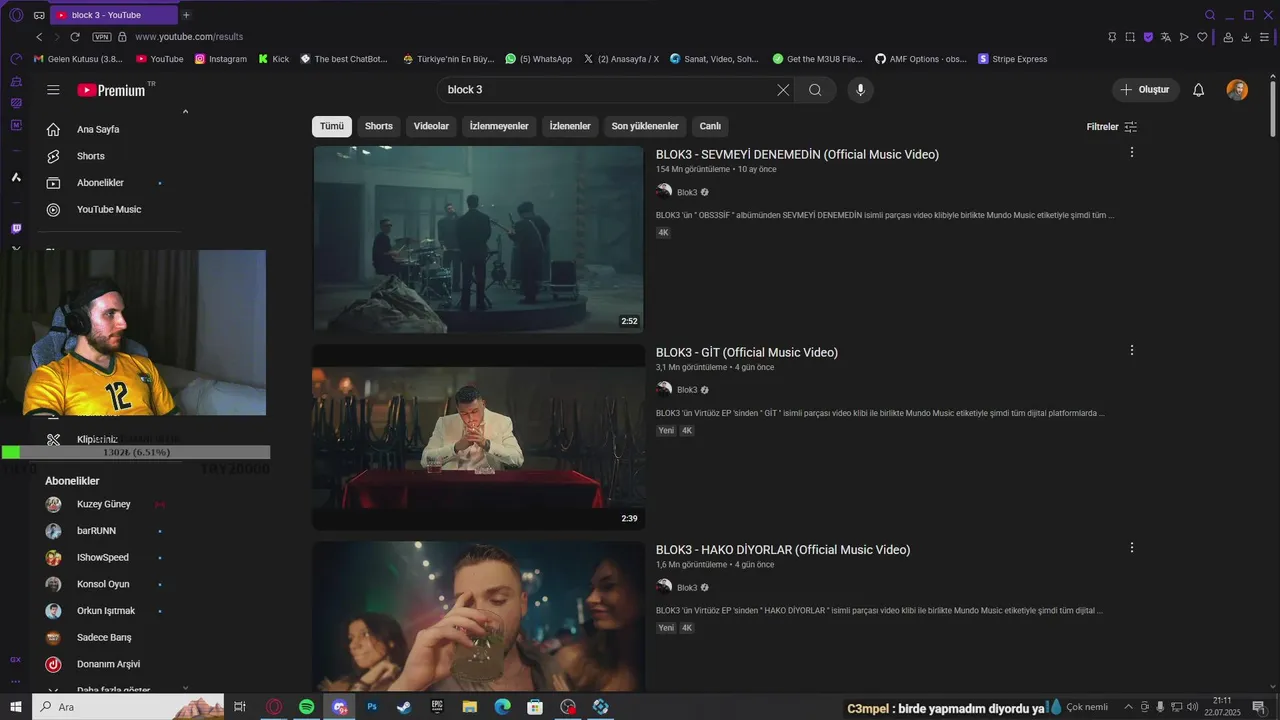
Task: Select the İzlenmeyenler filter chip
Action: (x=499, y=126)
